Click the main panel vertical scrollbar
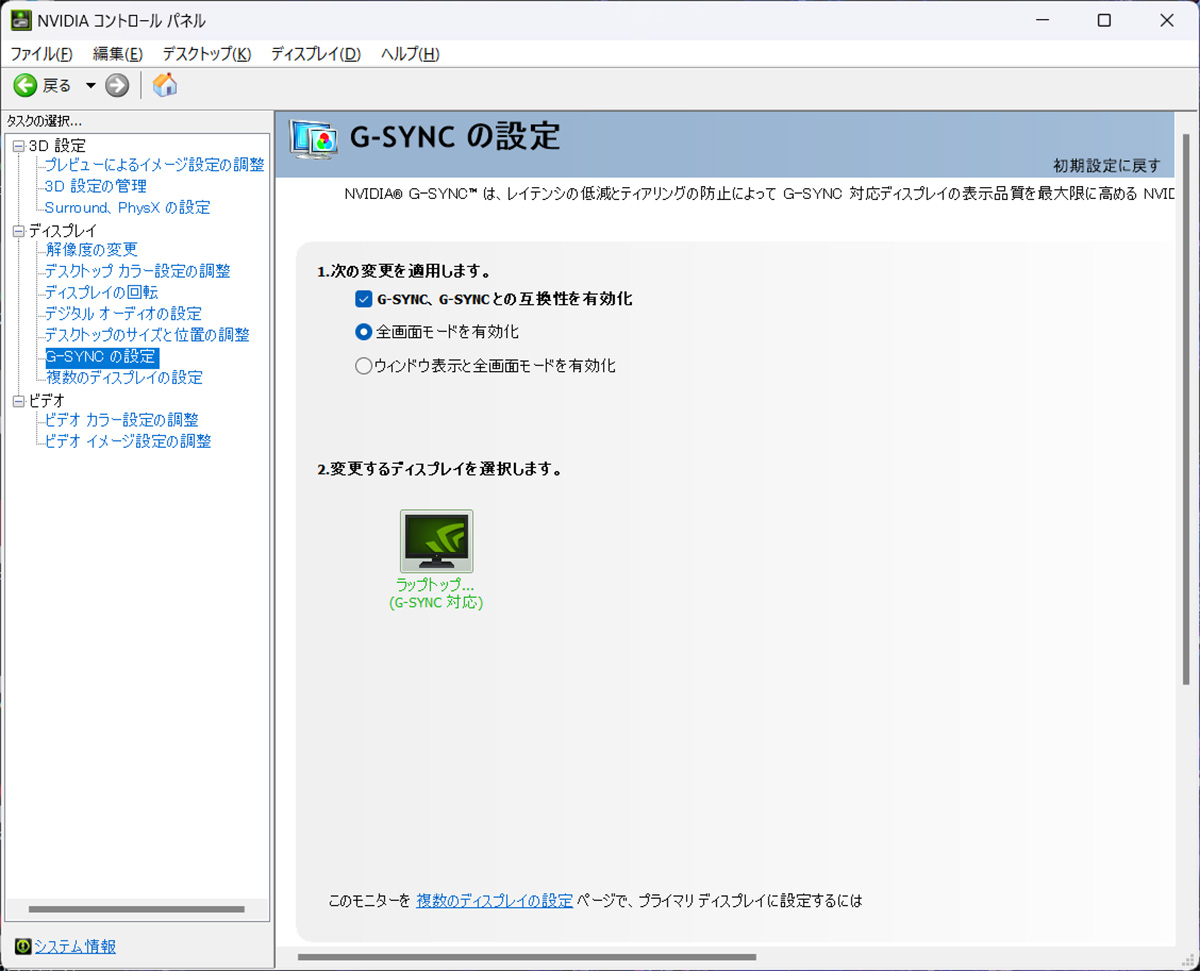This screenshot has height=971, width=1200. coord(1186,408)
